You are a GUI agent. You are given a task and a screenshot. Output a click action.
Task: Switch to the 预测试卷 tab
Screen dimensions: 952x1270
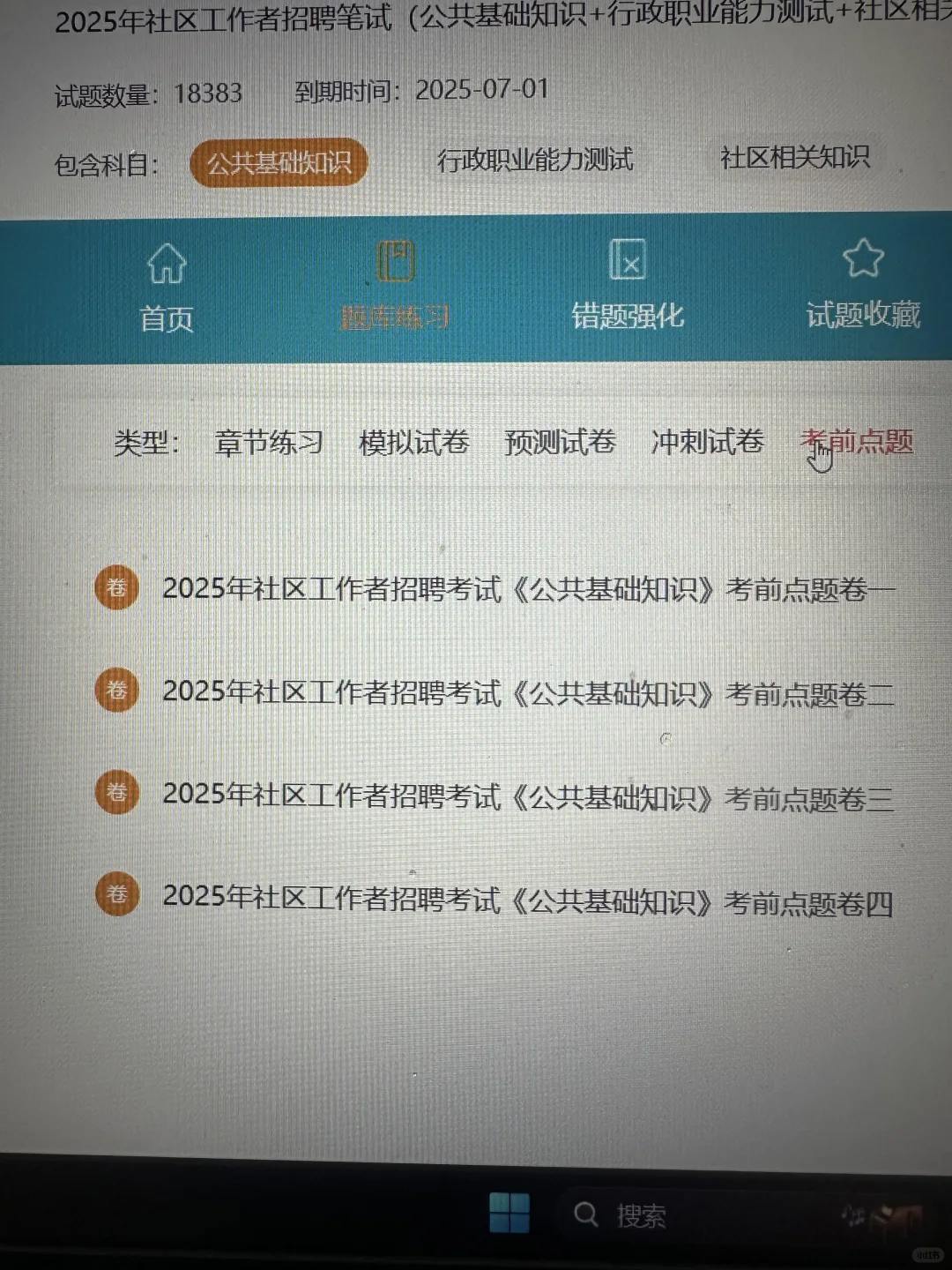pos(561,444)
